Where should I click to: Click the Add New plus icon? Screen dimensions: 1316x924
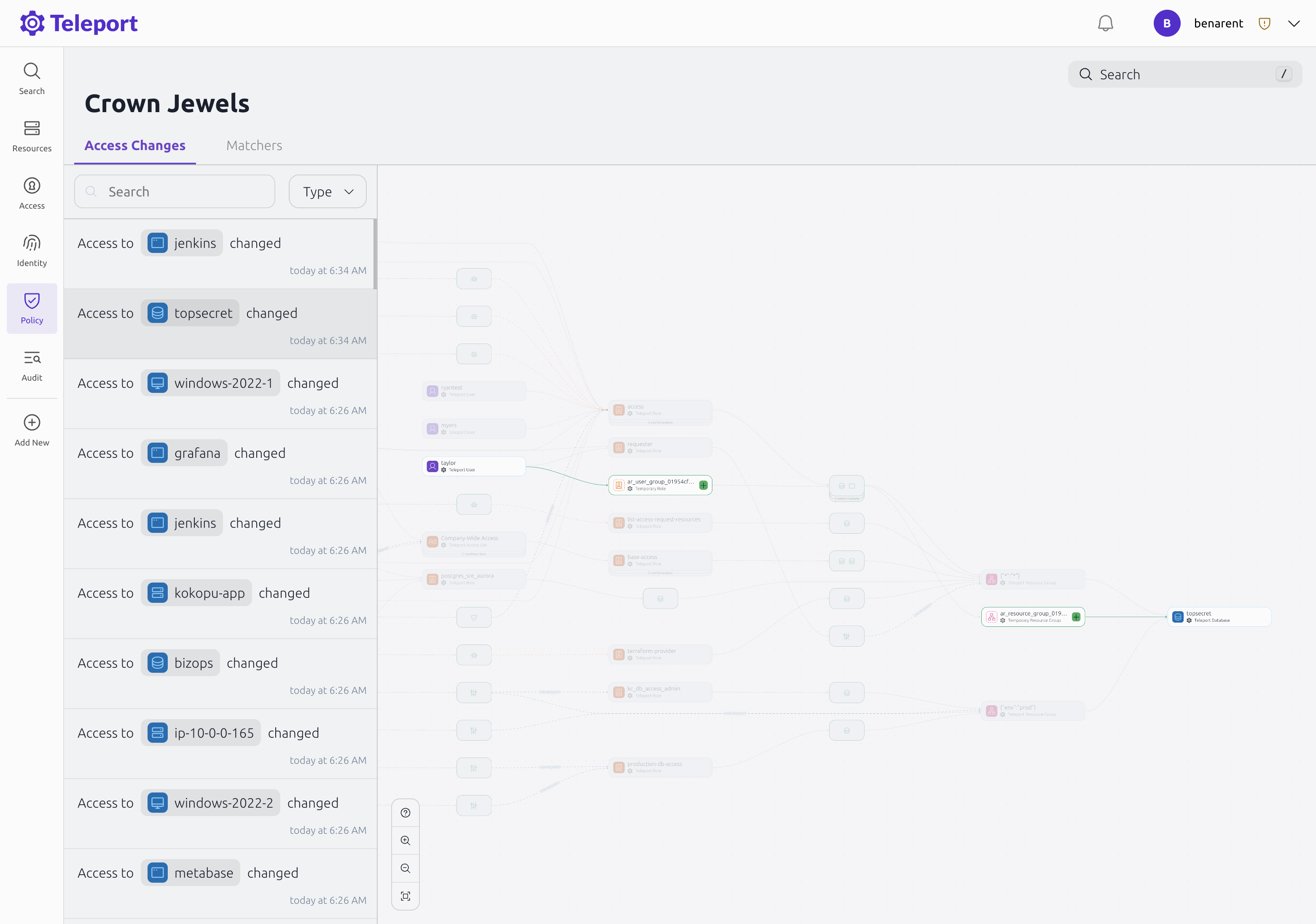pos(32,422)
